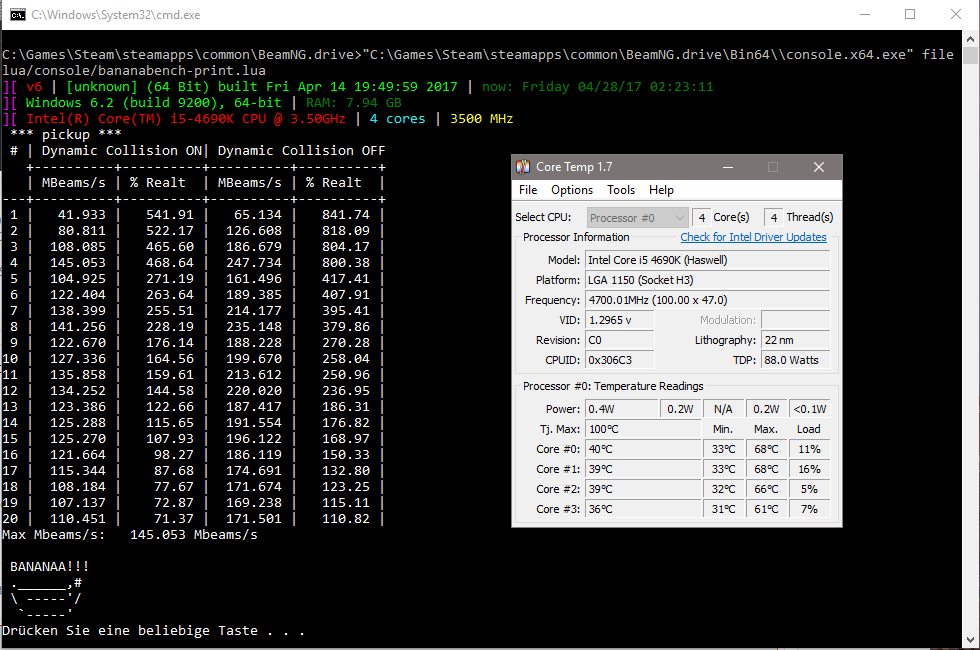Click the cores count field showing 4
Image resolution: width=980 pixels, height=650 pixels.
[701, 218]
